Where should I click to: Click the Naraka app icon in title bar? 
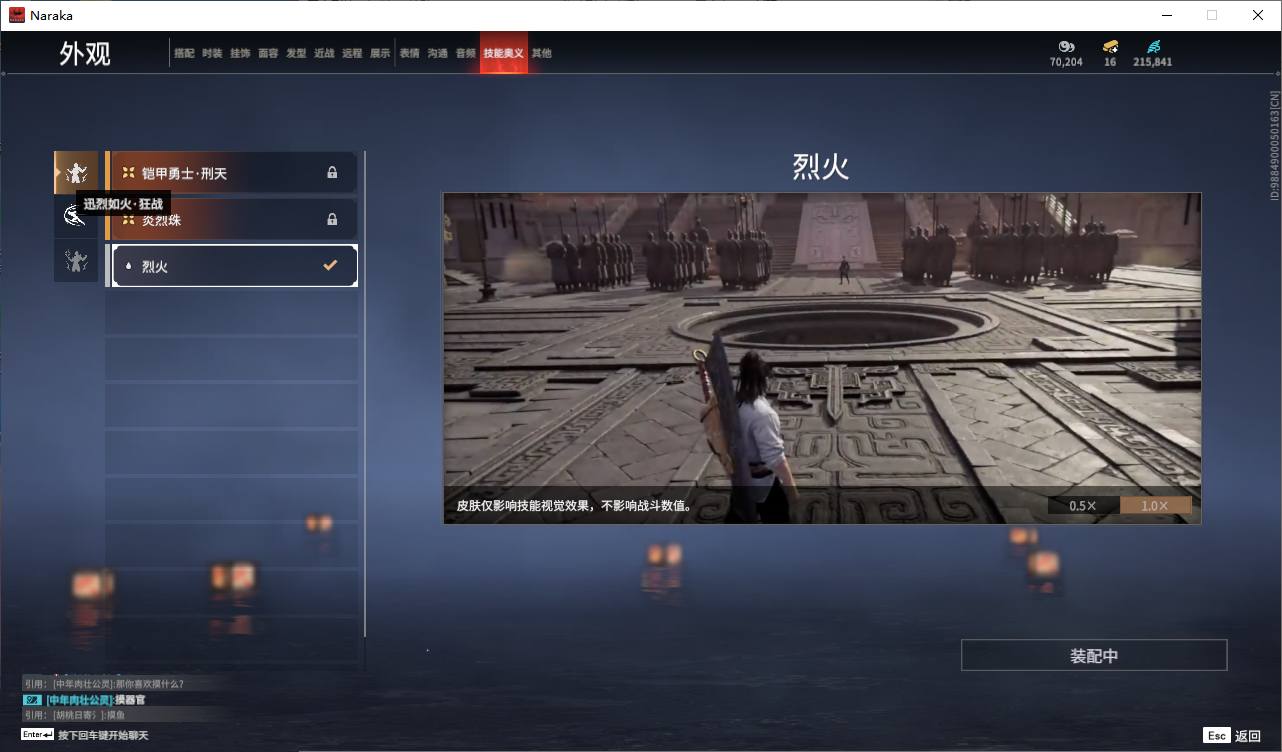(17, 15)
